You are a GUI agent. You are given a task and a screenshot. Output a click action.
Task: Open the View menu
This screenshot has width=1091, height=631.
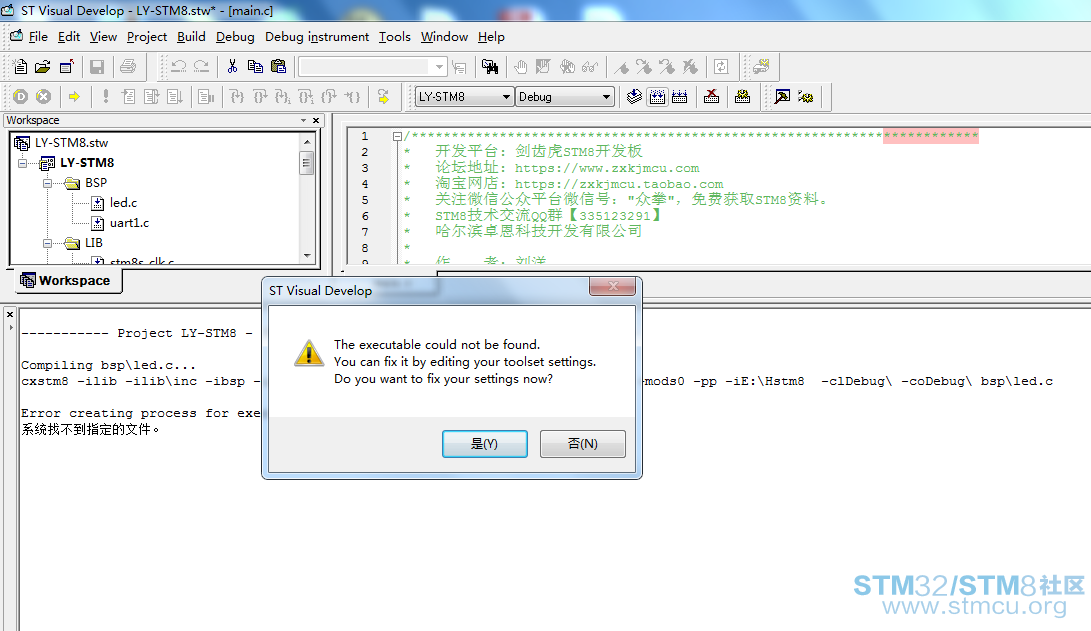point(103,37)
